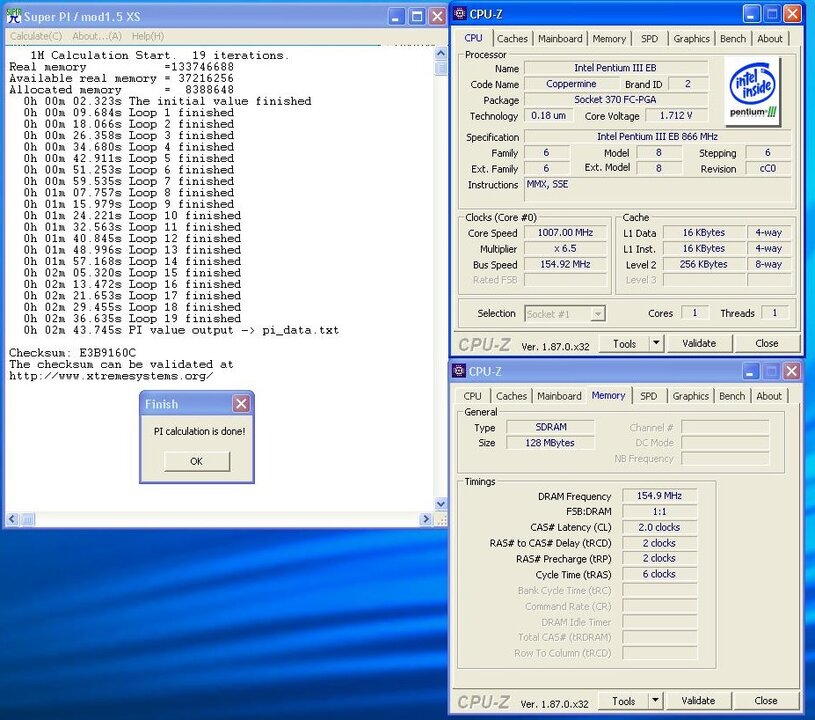Expand Tools dropdown arrow in lower CPU-Z
The width and height of the screenshot is (815, 720).
pyautogui.click(x=655, y=701)
